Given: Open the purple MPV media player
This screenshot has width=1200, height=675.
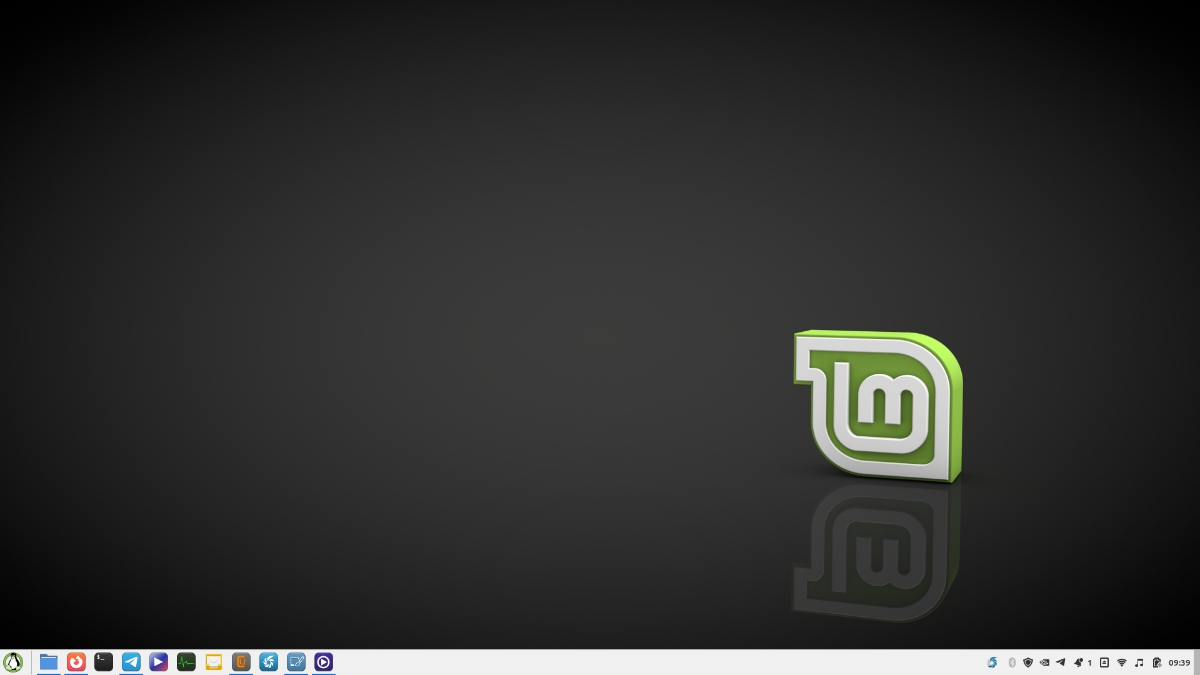Looking at the screenshot, I should coord(323,661).
